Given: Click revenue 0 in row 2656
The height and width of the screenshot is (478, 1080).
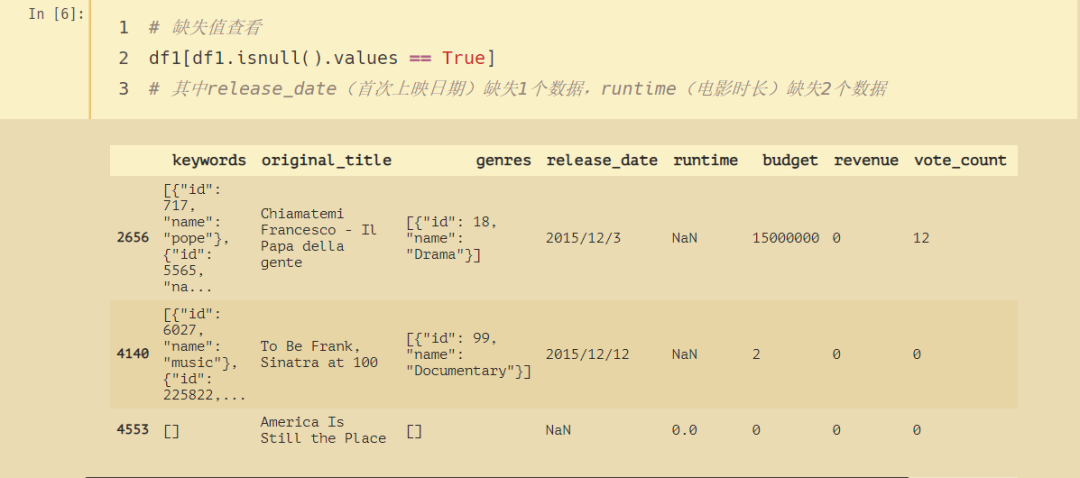Looking at the screenshot, I should point(837,238).
